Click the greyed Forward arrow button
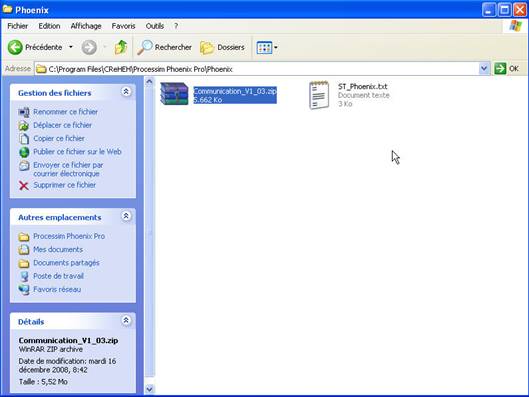Viewport: 529px width, 397px height. [x=89, y=47]
